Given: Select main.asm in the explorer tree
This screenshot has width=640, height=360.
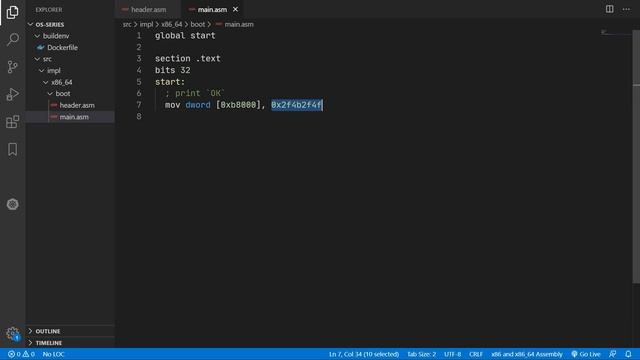Looking at the screenshot, I should click(70, 117).
